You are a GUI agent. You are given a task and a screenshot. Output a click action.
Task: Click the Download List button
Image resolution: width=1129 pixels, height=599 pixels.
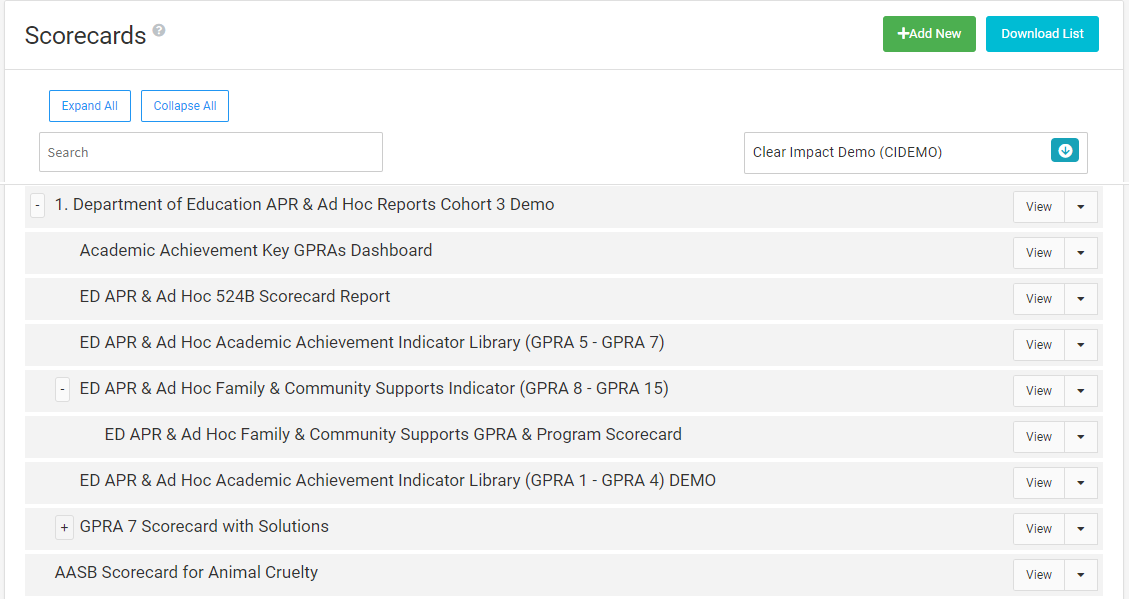tap(1042, 34)
